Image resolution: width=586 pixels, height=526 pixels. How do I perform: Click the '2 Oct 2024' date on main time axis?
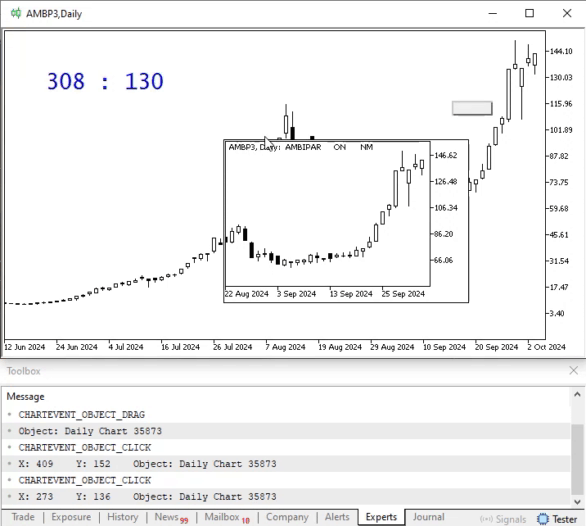click(x=546, y=347)
